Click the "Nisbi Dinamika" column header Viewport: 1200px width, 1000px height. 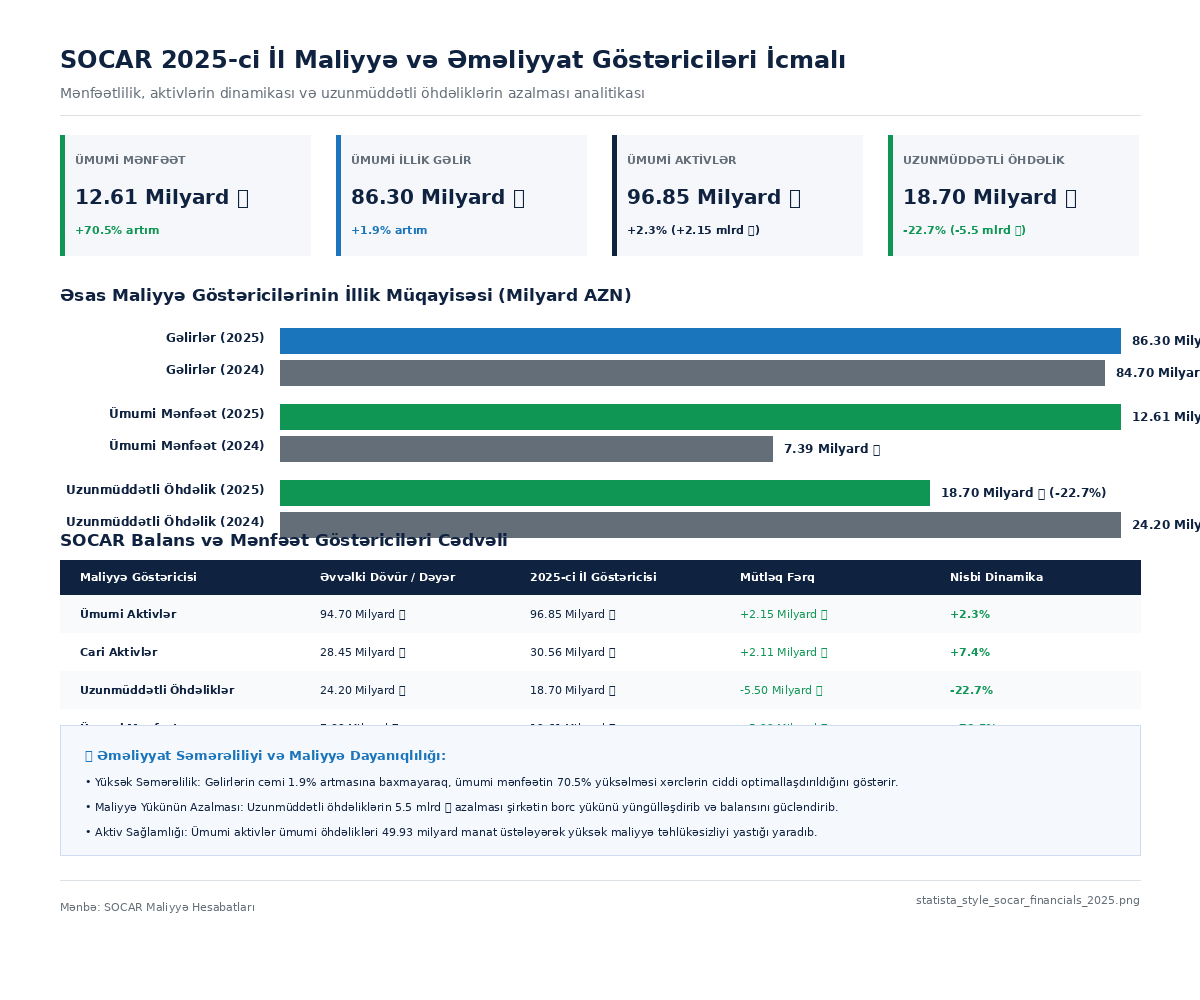[x=996, y=578]
